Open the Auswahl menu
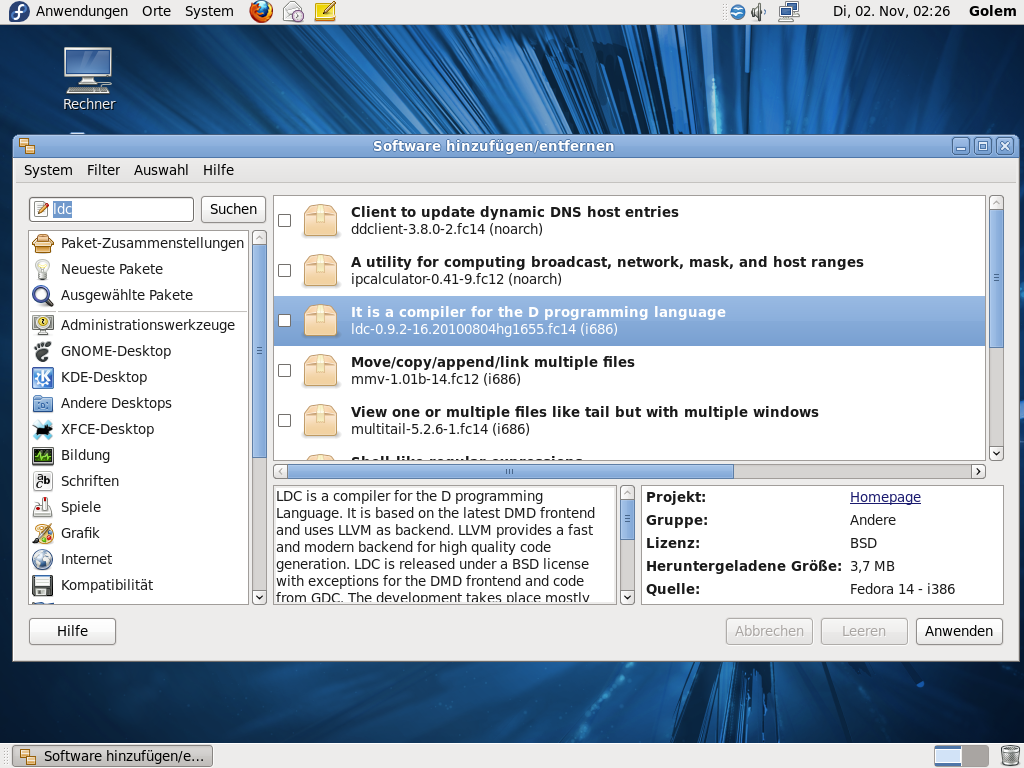Image resolution: width=1024 pixels, height=768 pixels. pos(161,170)
